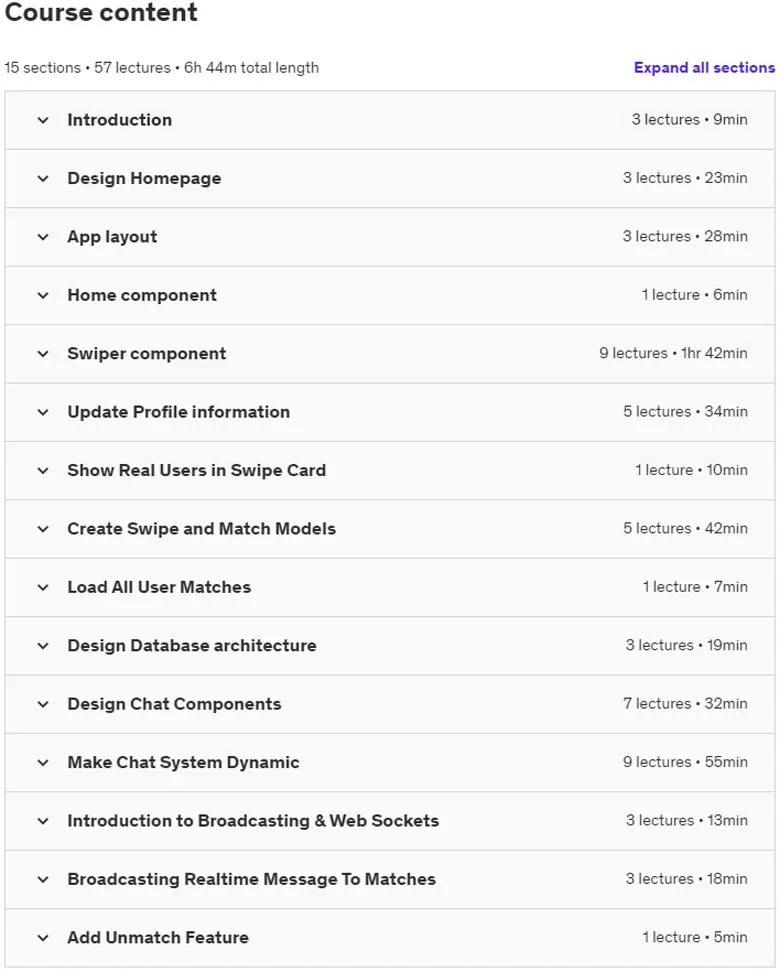Open the Add Unmatch Feature section title

pyautogui.click(x=158, y=937)
